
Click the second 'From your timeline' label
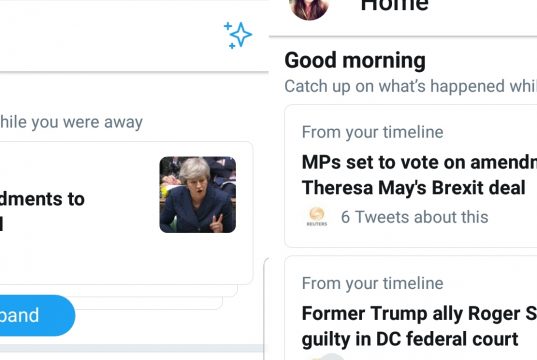373,284
